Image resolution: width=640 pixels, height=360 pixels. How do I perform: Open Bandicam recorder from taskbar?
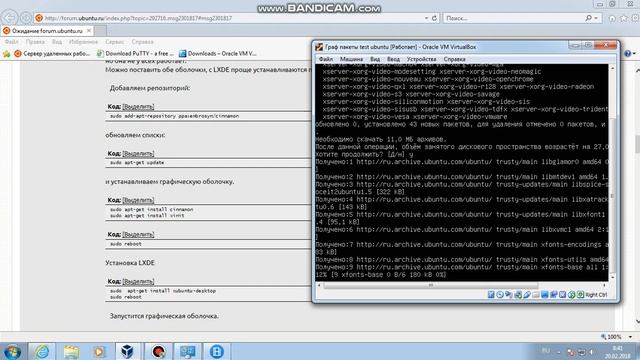[x=158, y=351]
